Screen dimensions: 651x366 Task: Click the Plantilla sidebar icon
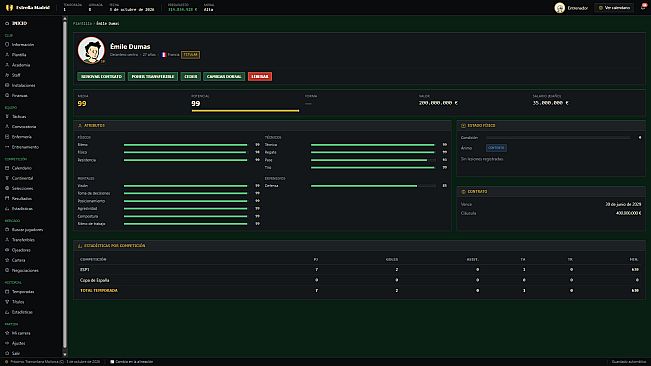tap(7, 55)
